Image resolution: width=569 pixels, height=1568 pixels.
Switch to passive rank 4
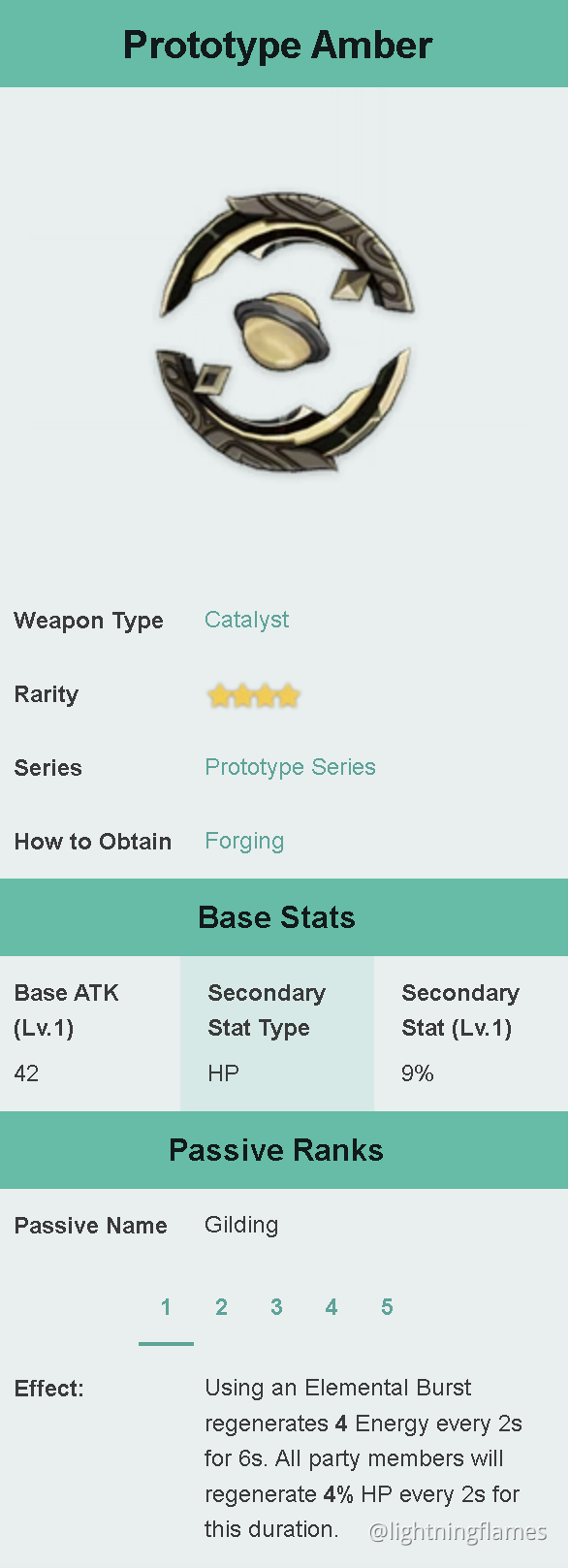pyautogui.click(x=331, y=1307)
